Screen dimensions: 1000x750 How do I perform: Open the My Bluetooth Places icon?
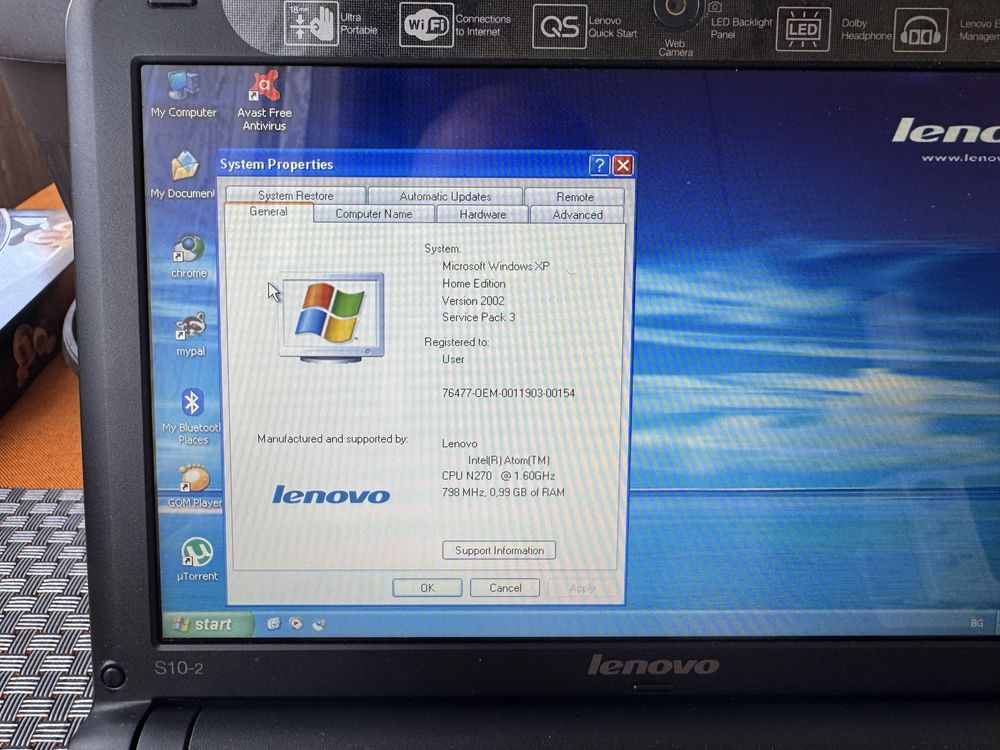click(191, 416)
